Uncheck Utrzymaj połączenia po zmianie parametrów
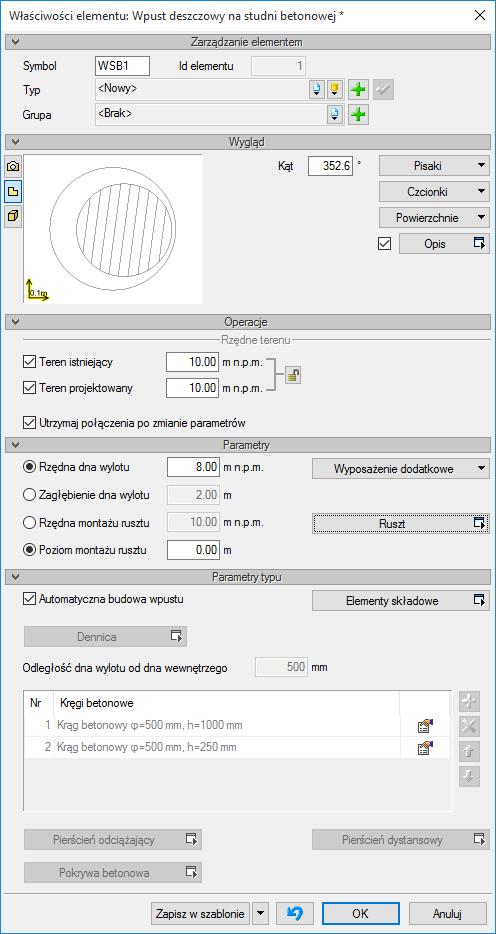This screenshot has height=934, width=496. click(x=29, y=423)
